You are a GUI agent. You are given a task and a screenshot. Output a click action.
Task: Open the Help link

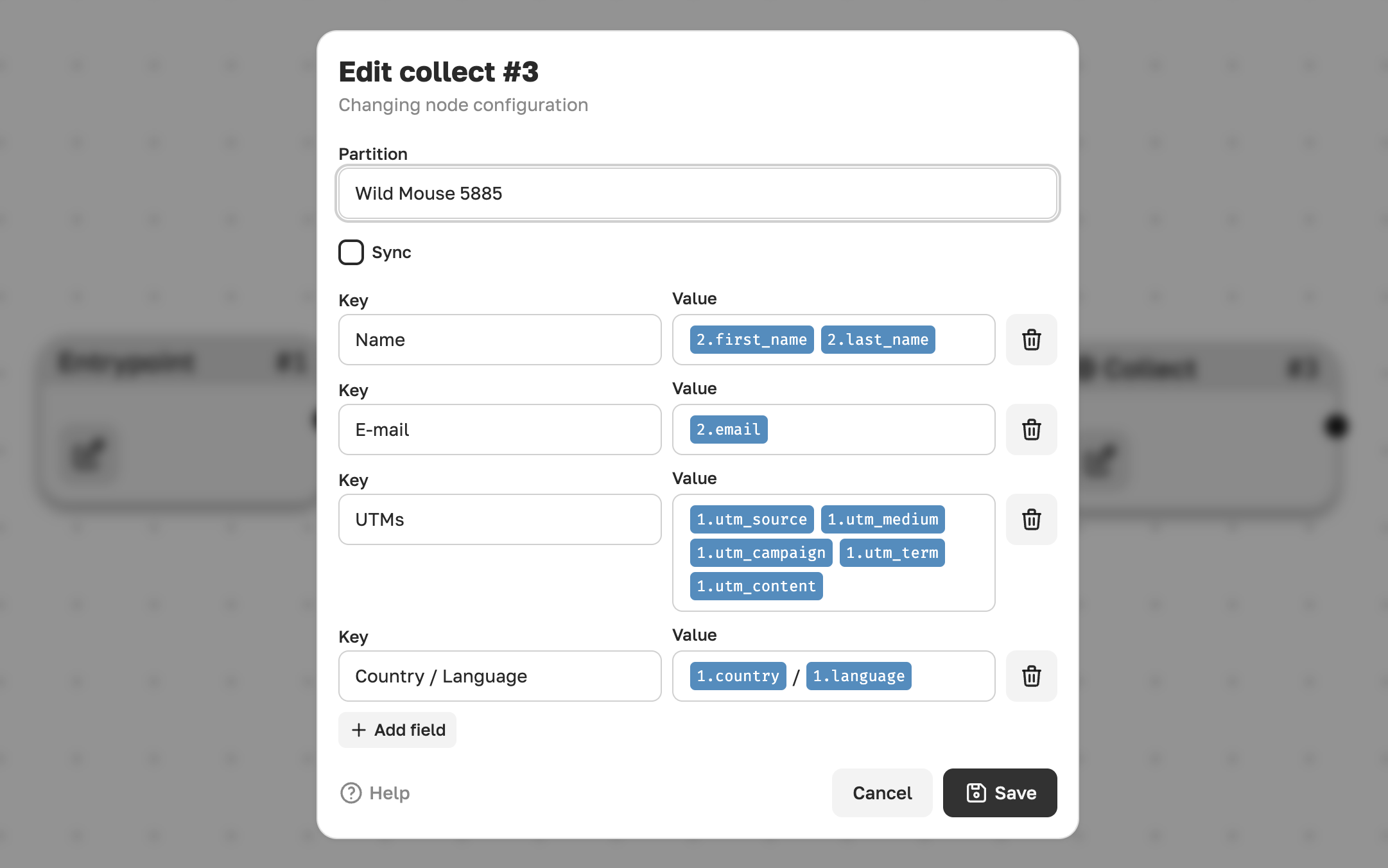[375, 793]
